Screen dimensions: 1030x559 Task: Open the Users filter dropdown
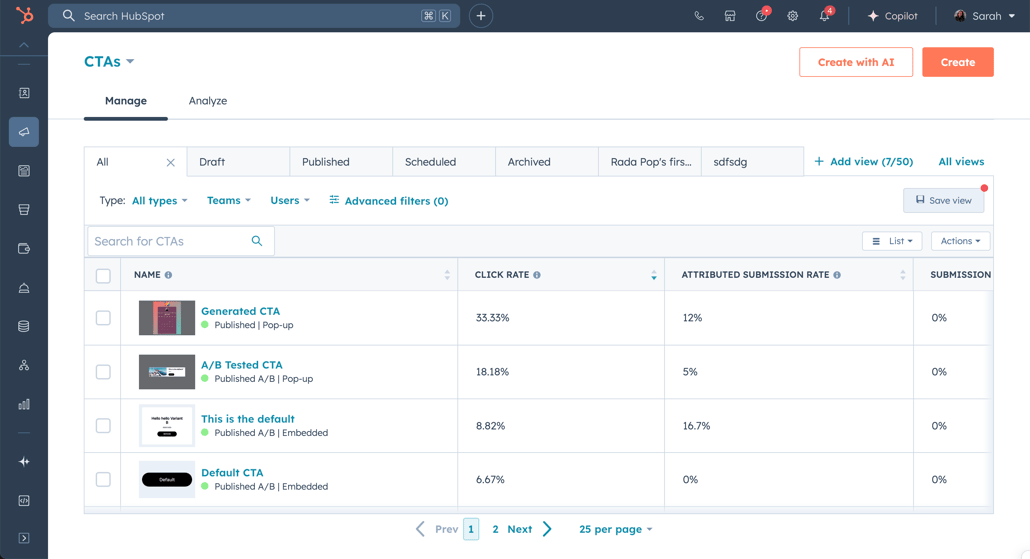290,200
